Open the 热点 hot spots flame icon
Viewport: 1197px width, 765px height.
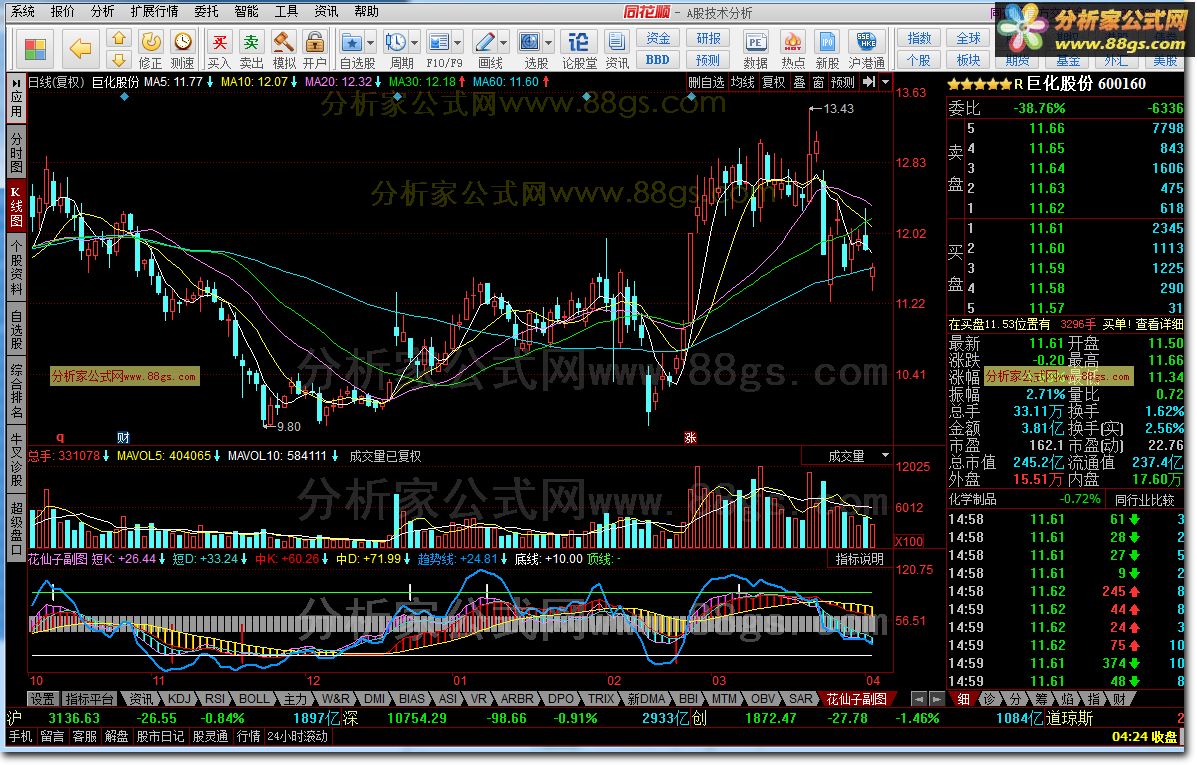[793, 49]
